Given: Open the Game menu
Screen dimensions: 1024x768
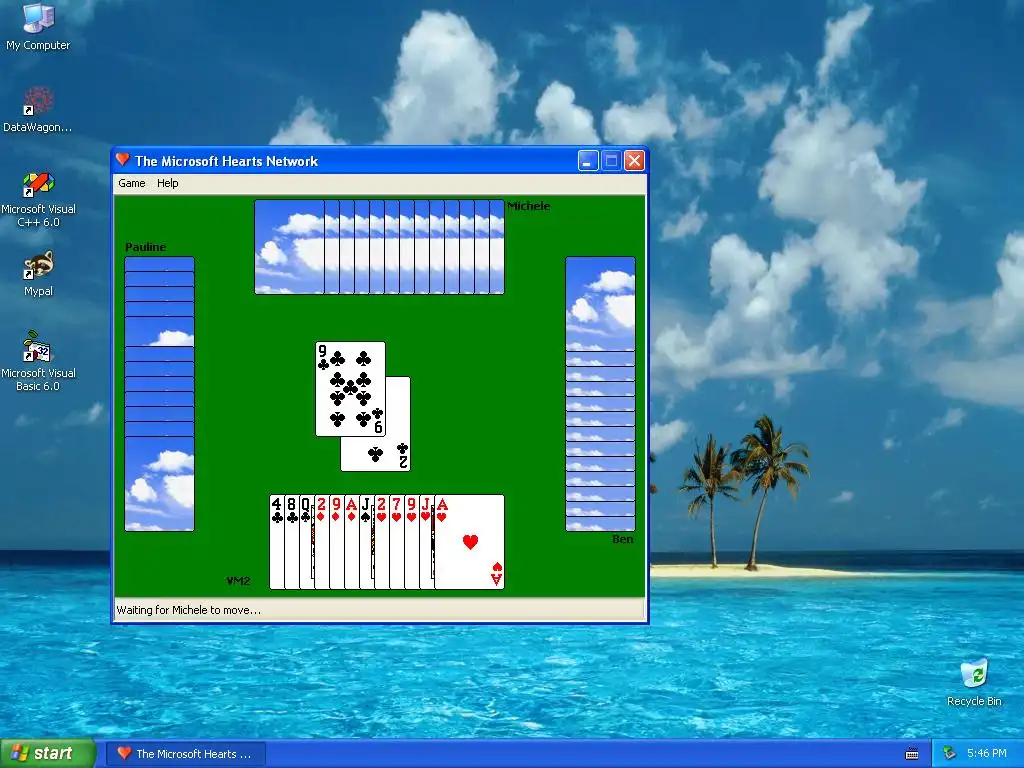Looking at the screenshot, I should point(132,184).
